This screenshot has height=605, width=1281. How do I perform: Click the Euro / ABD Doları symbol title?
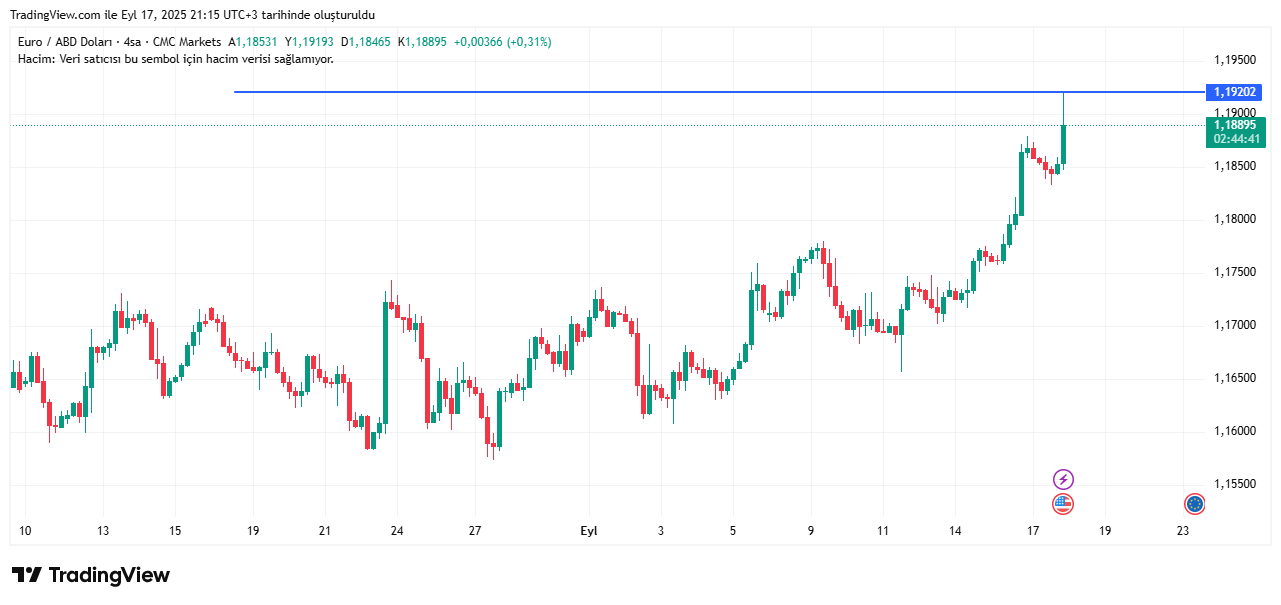(x=64, y=42)
